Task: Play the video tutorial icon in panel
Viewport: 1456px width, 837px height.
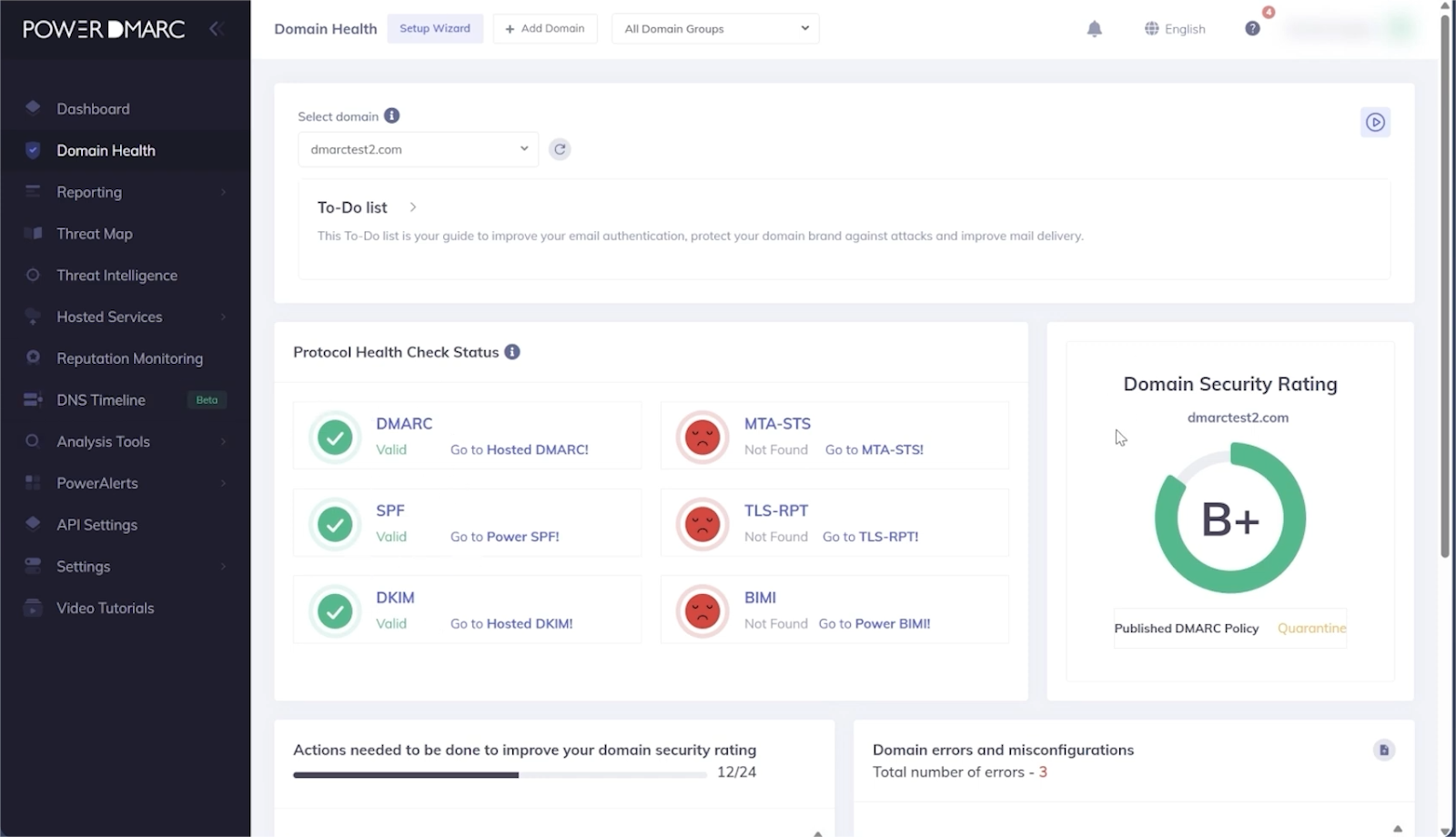Action: [x=1375, y=122]
